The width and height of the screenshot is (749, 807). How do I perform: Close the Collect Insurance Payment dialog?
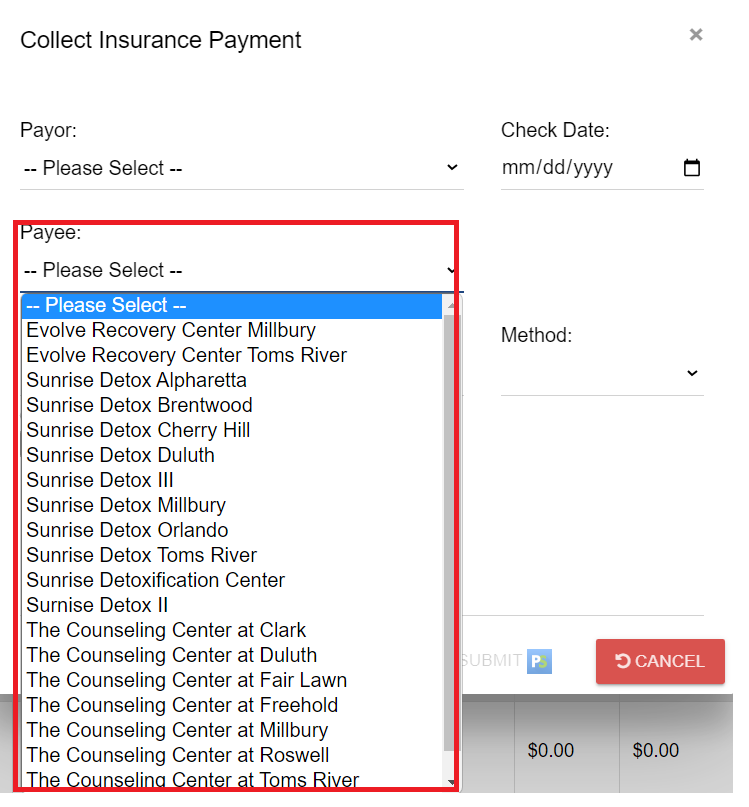(x=696, y=35)
